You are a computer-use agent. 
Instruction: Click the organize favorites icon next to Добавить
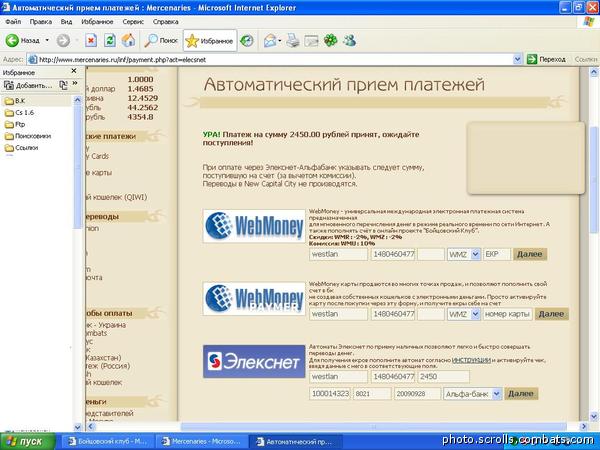pyautogui.click(x=63, y=85)
